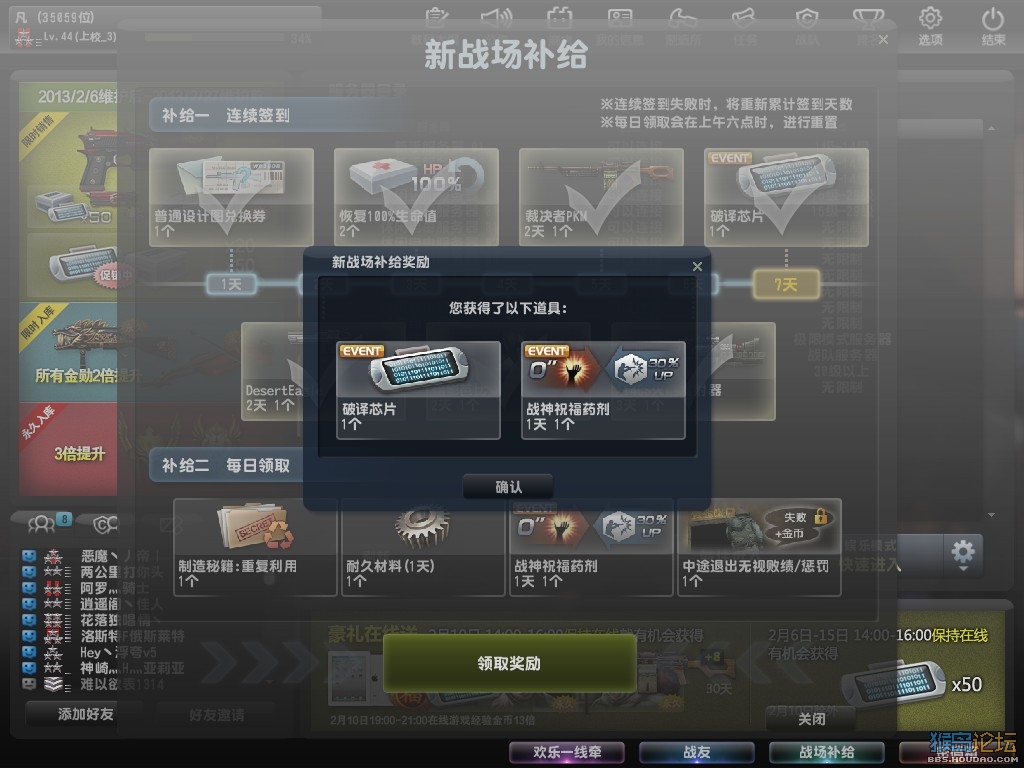Select the friends list group icon
The height and width of the screenshot is (768, 1024).
point(41,523)
